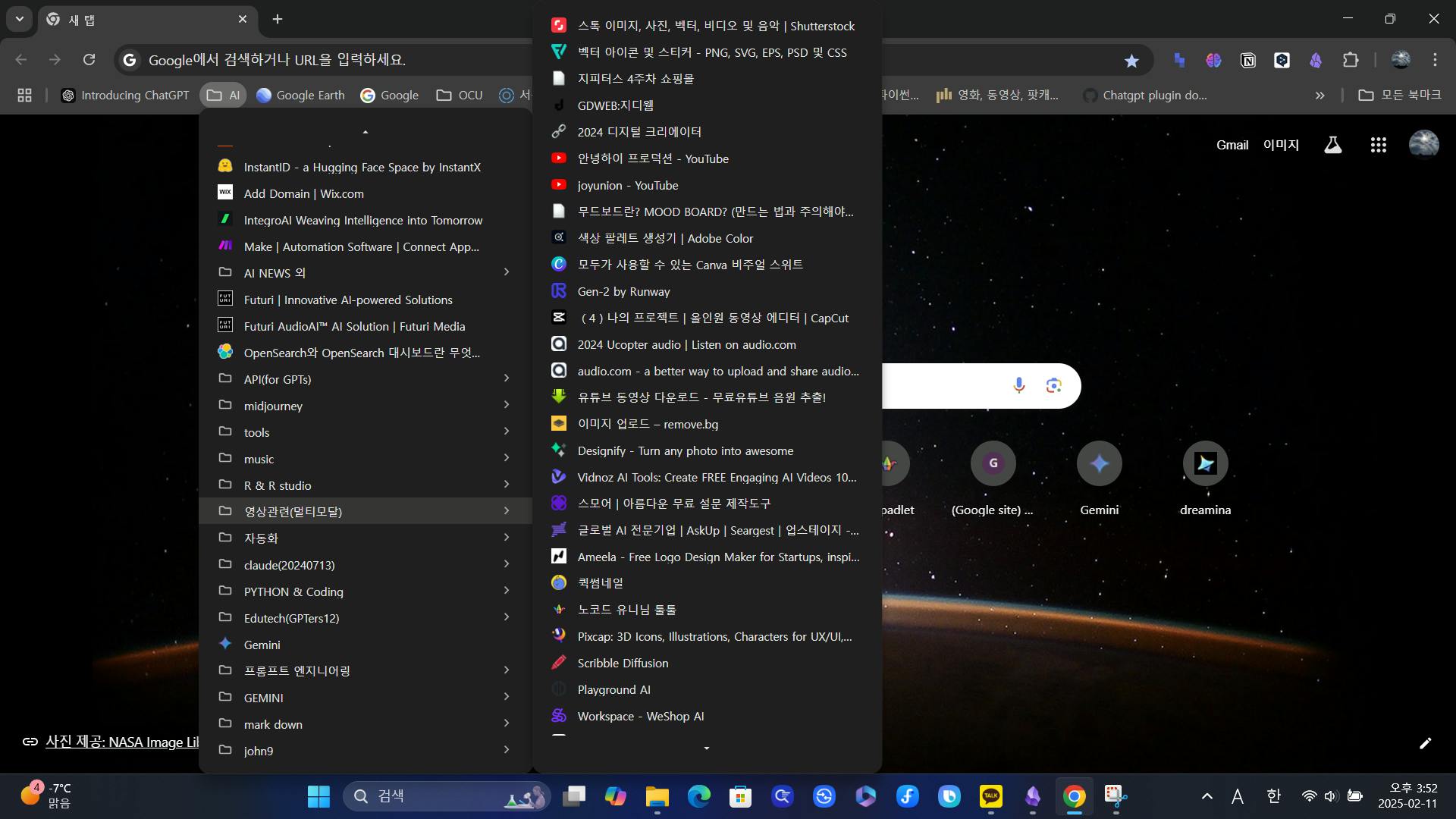
Task: Open Chrome's three-dot menu
Action: (x=1435, y=60)
